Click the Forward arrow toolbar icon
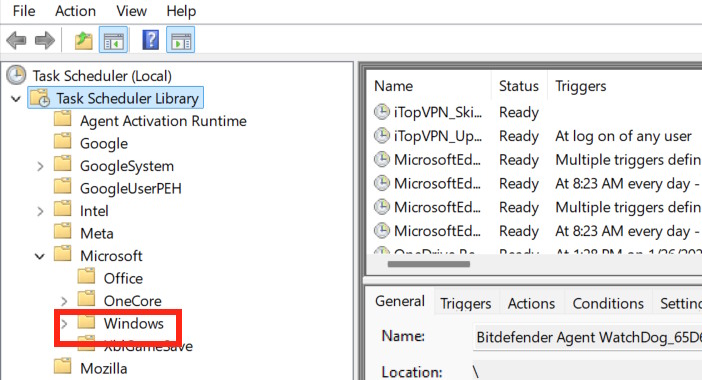The image size is (702, 380). (x=45, y=41)
